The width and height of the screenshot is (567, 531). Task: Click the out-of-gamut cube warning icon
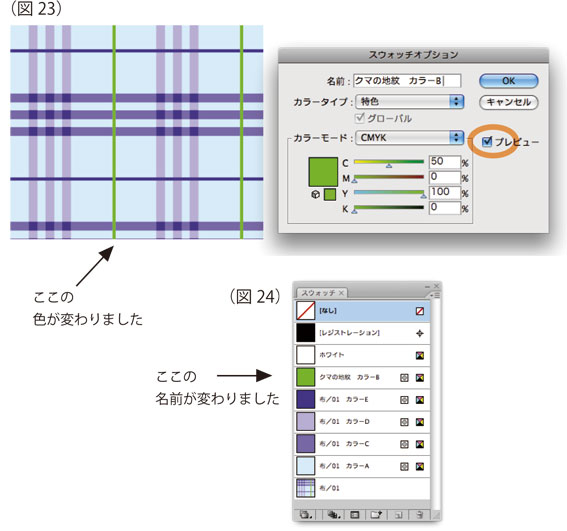(x=315, y=195)
